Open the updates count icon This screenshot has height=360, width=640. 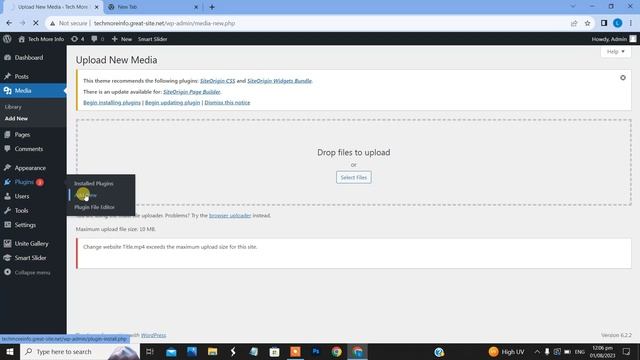(x=78, y=39)
